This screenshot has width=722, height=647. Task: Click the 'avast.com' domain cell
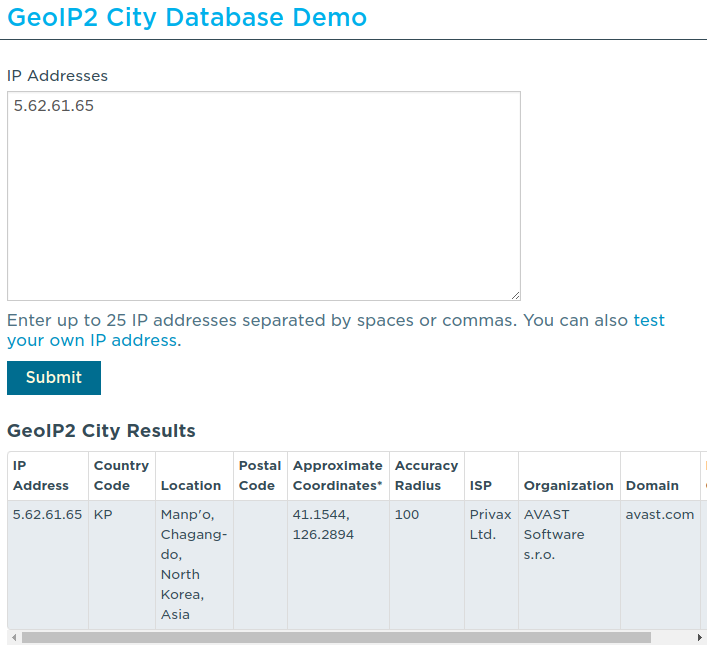(660, 565)
